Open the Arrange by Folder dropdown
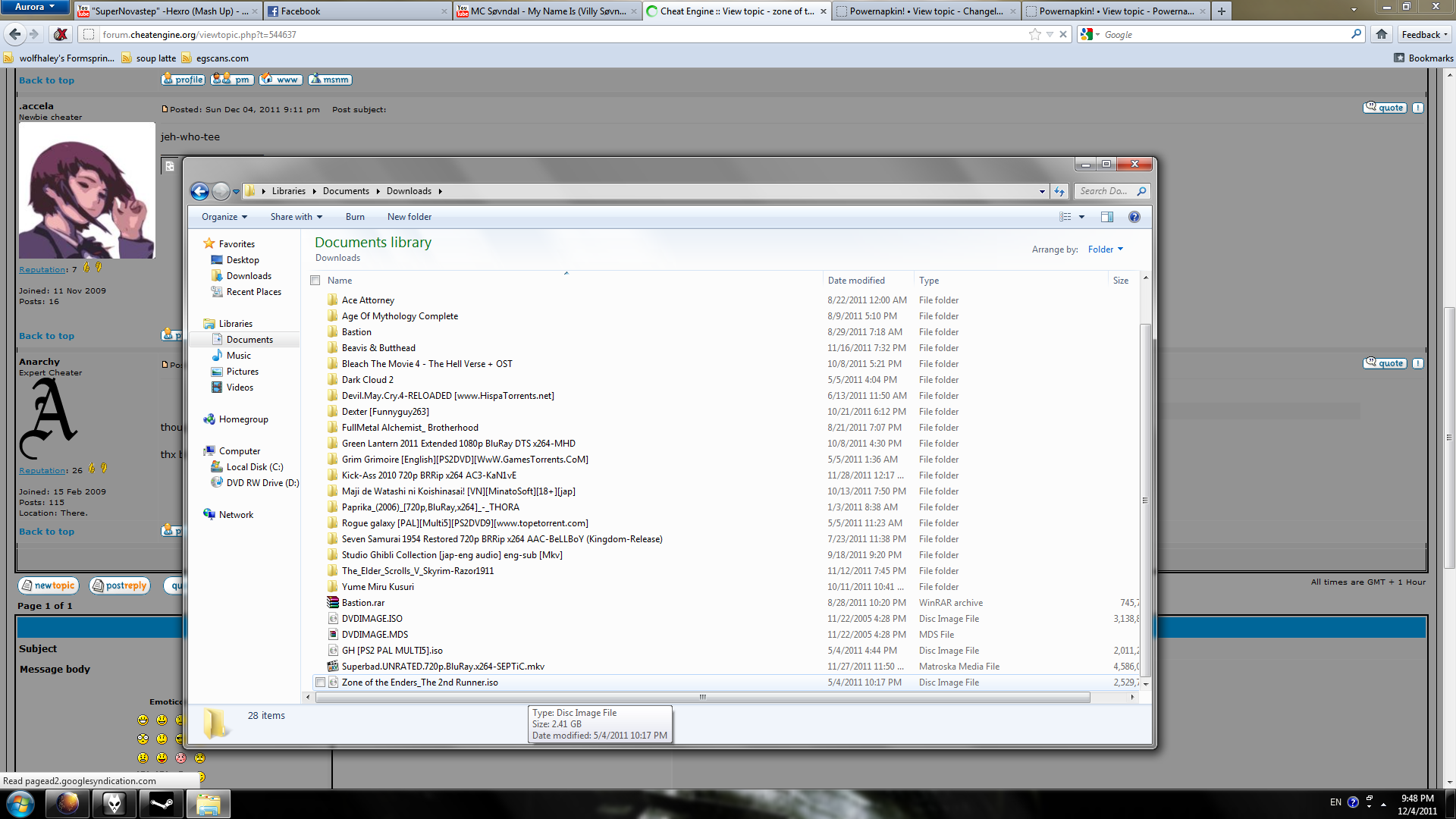 (x=1105, y=249)
